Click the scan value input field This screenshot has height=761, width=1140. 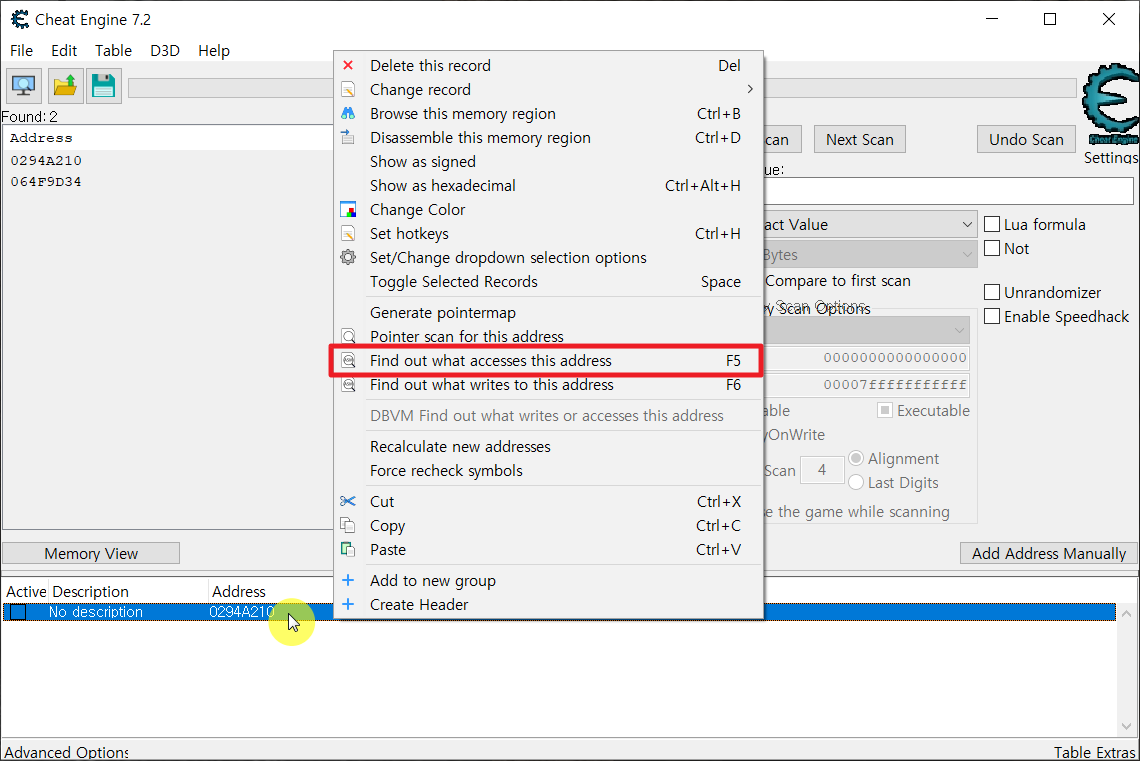[x=948, y=191]
